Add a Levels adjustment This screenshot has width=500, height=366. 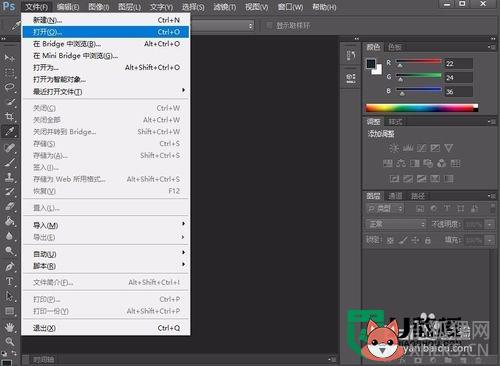pos(408,148)
